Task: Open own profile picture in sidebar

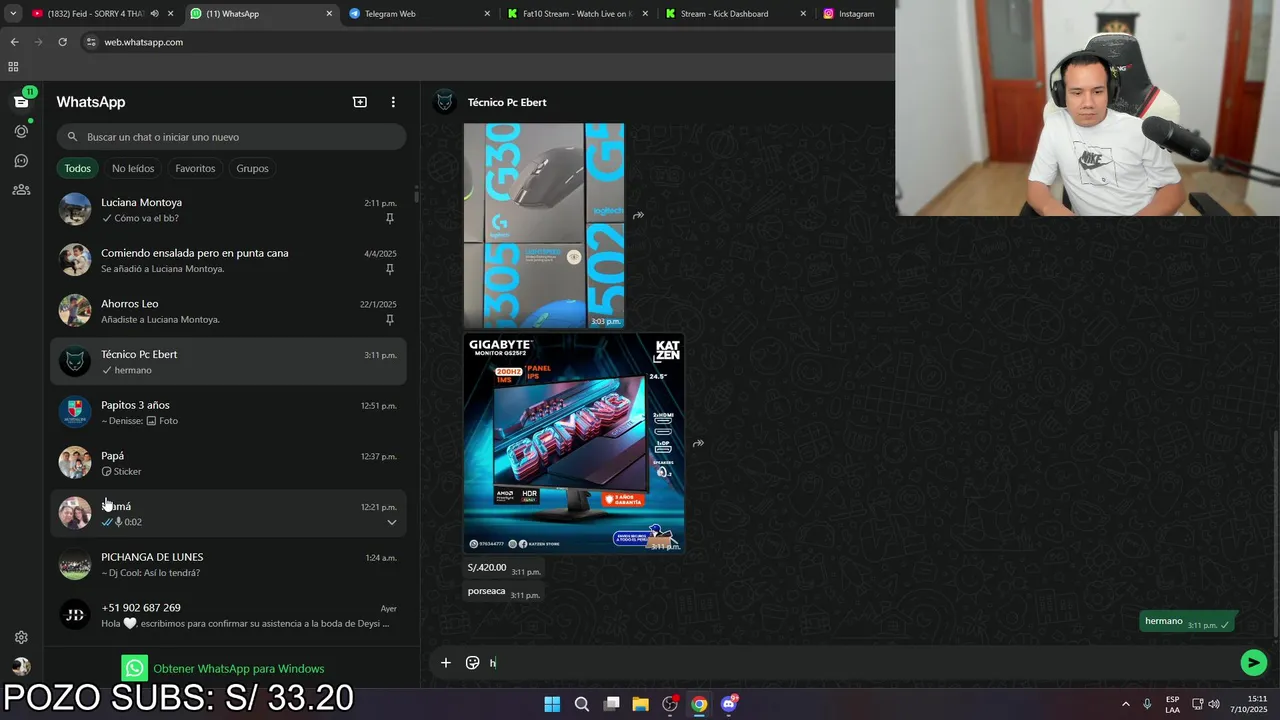Action: coord(21,667)
